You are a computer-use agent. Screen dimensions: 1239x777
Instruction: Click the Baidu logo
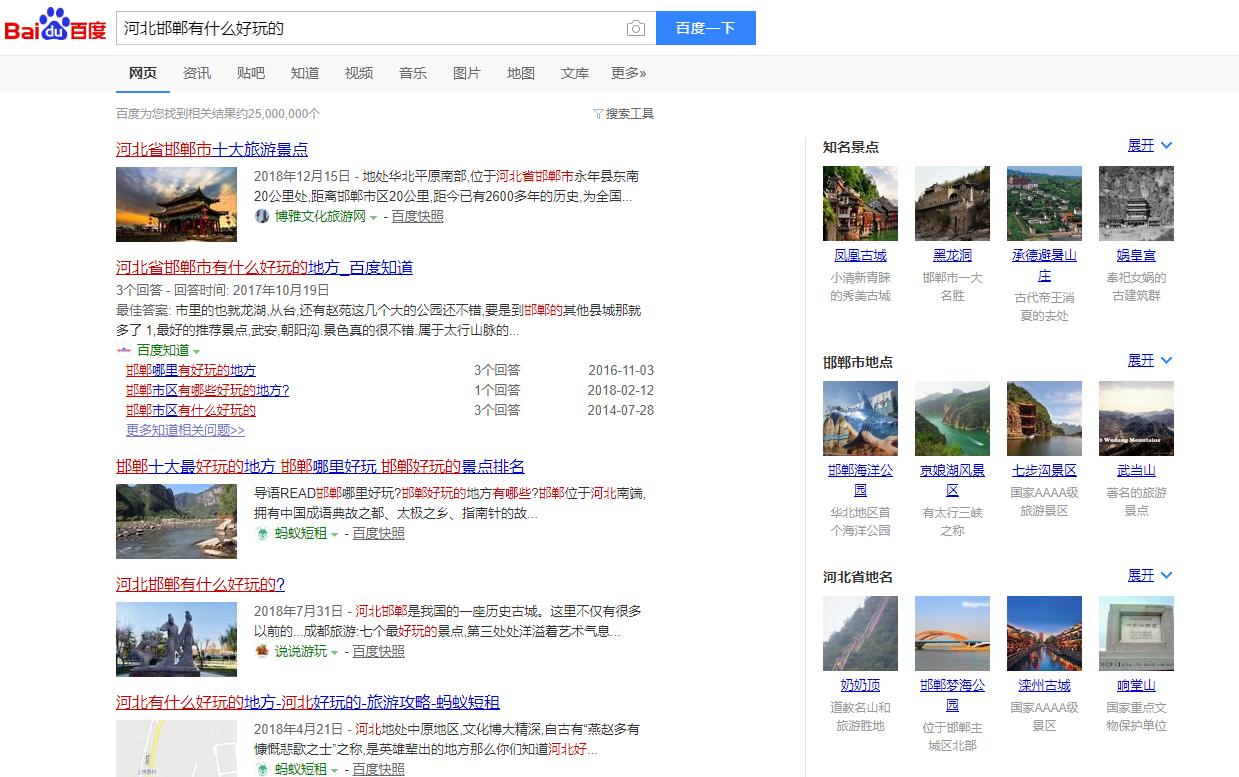point(55,27)
